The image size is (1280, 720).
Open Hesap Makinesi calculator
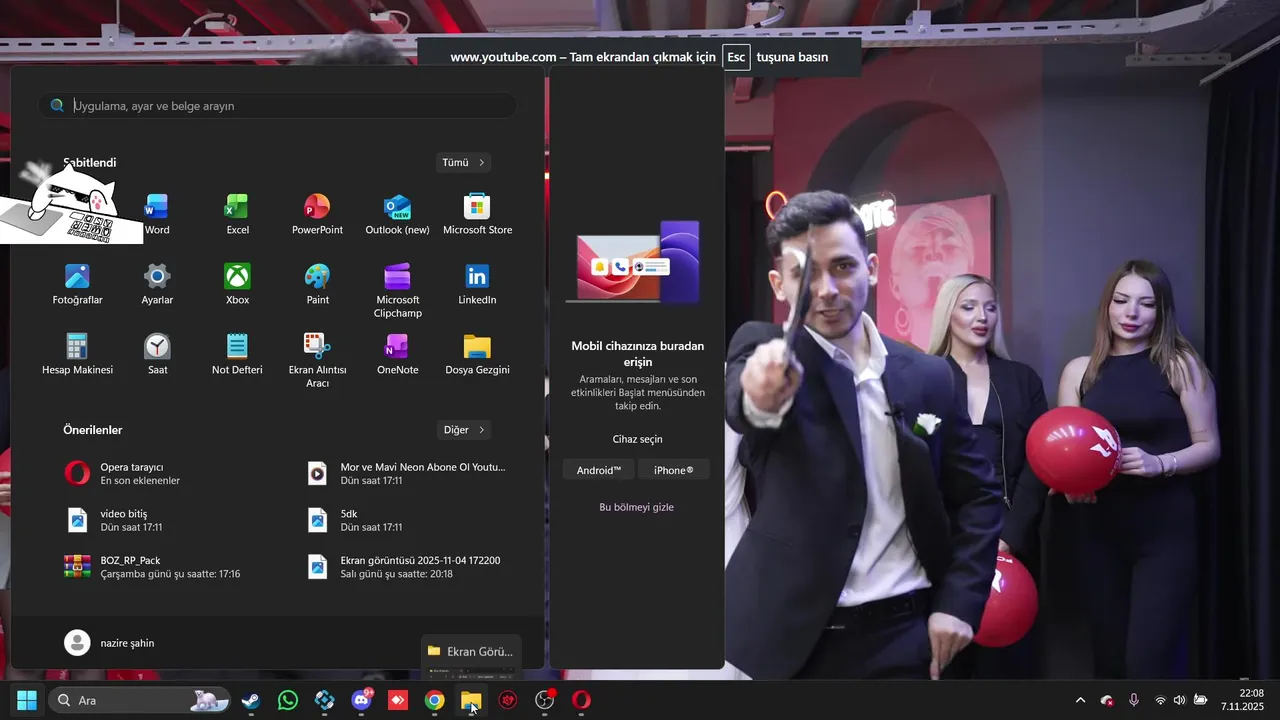77,355
